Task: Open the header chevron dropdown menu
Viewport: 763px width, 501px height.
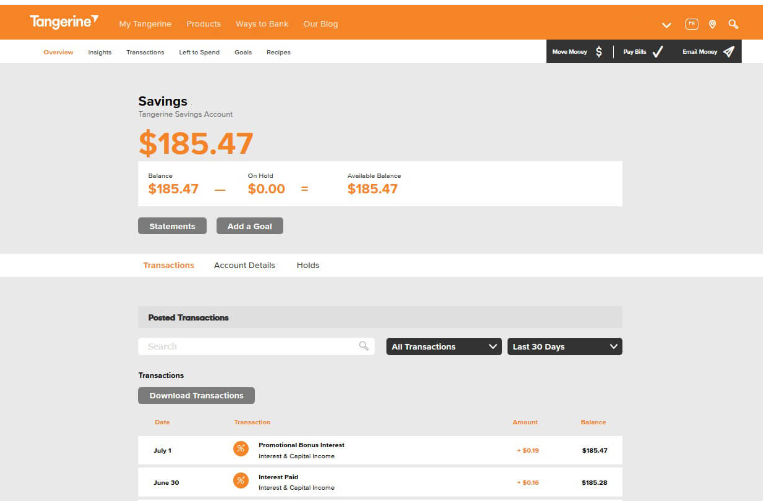Action: pos(666,25)
